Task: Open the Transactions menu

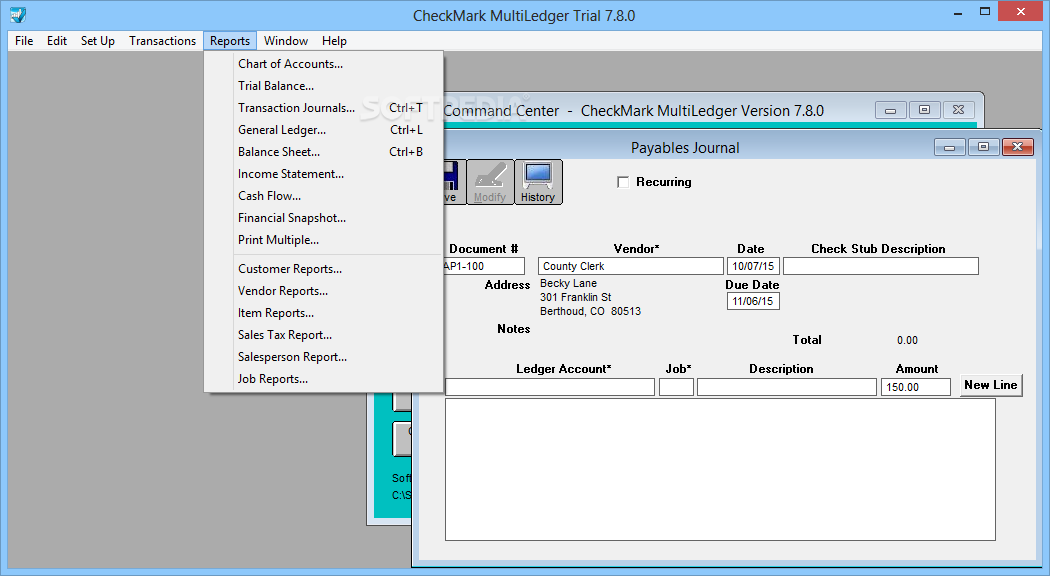Action: tap(163, 41)
